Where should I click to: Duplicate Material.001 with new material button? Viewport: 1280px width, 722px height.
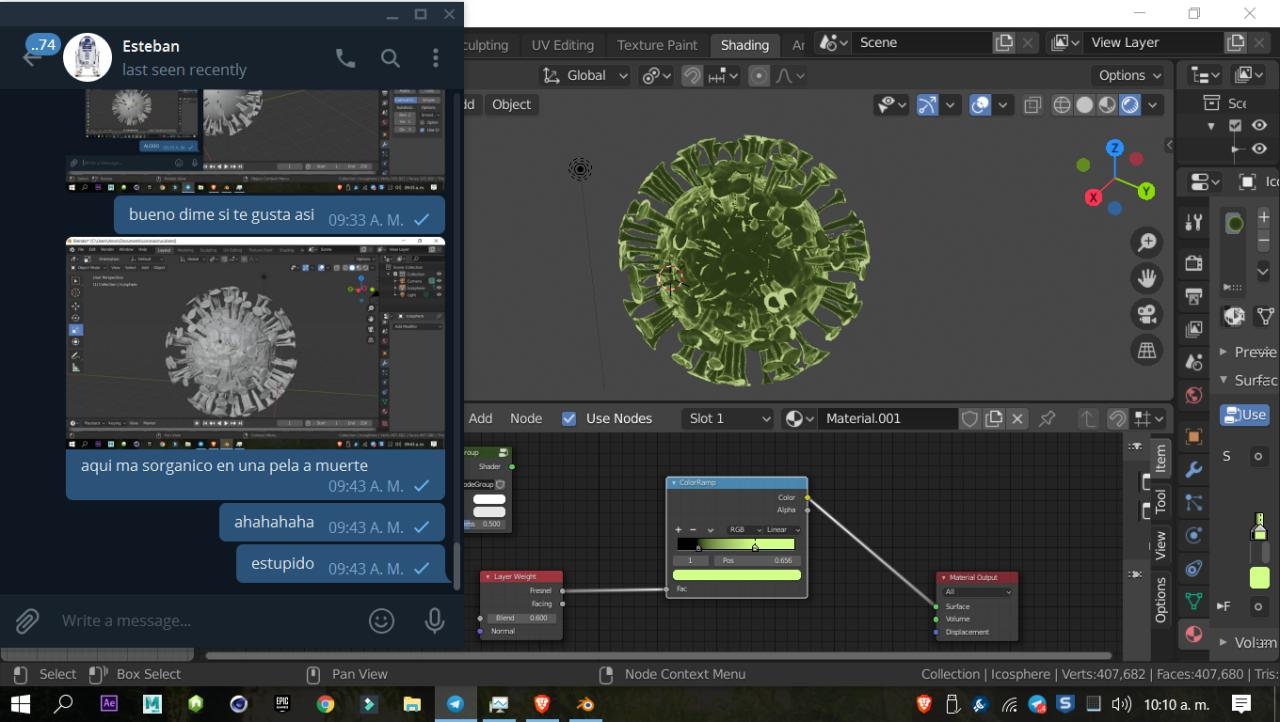click(x=994, y=419)
